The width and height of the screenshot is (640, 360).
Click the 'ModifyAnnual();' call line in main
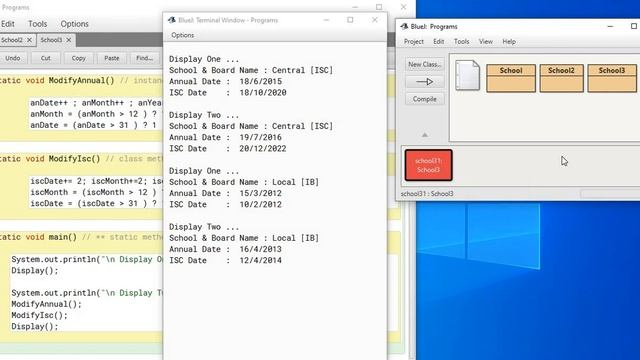tap(47, 304)
